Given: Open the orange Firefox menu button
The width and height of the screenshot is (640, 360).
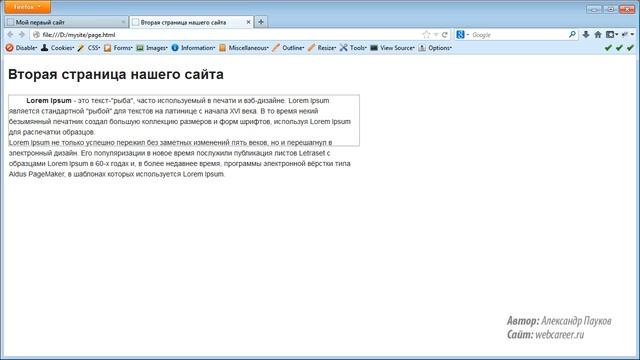Looking at the screenshot, I should [27, 7].
